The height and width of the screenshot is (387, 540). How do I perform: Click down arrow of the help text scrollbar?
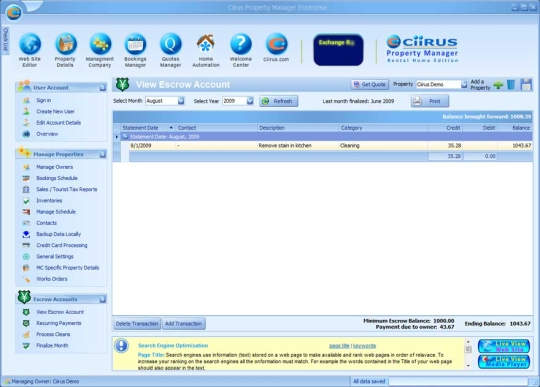coord(468,365)
